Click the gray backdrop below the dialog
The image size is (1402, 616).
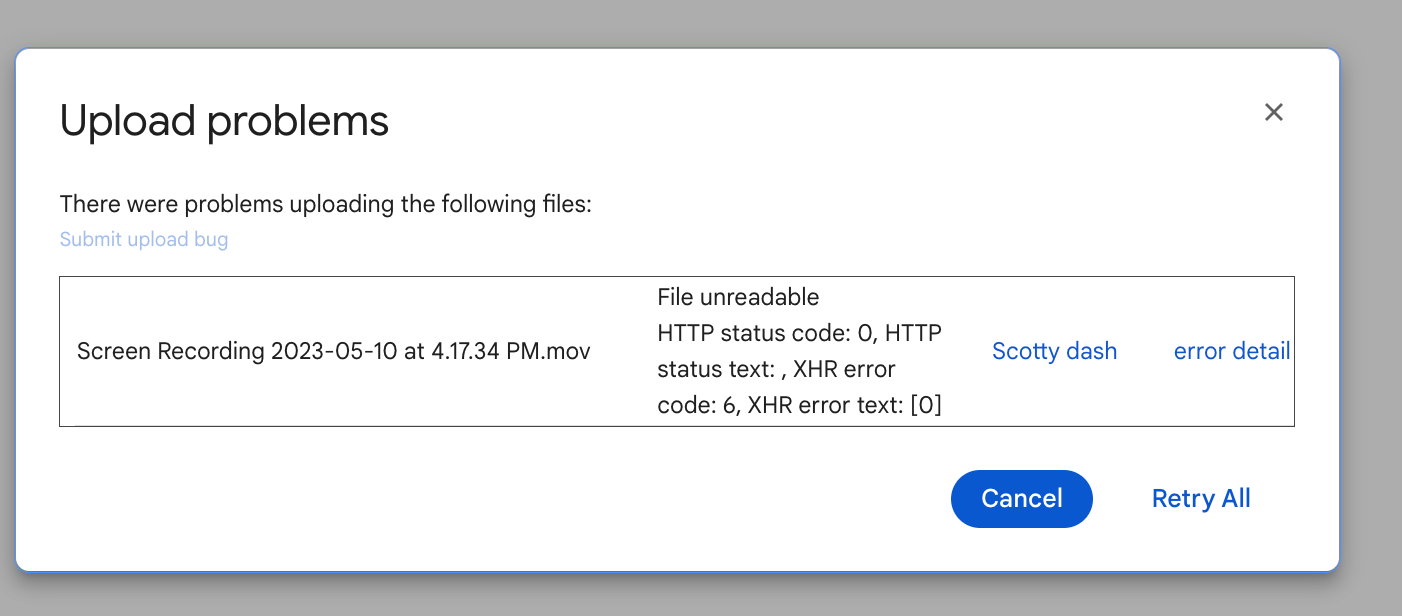(700, 596)
